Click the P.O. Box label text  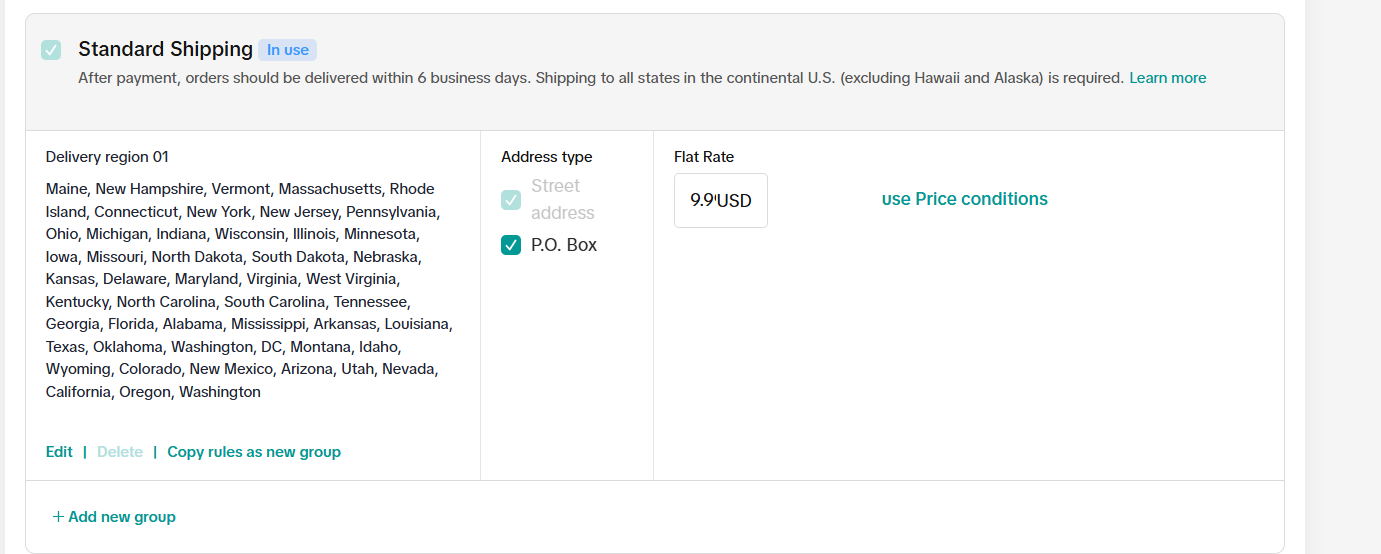564,245
